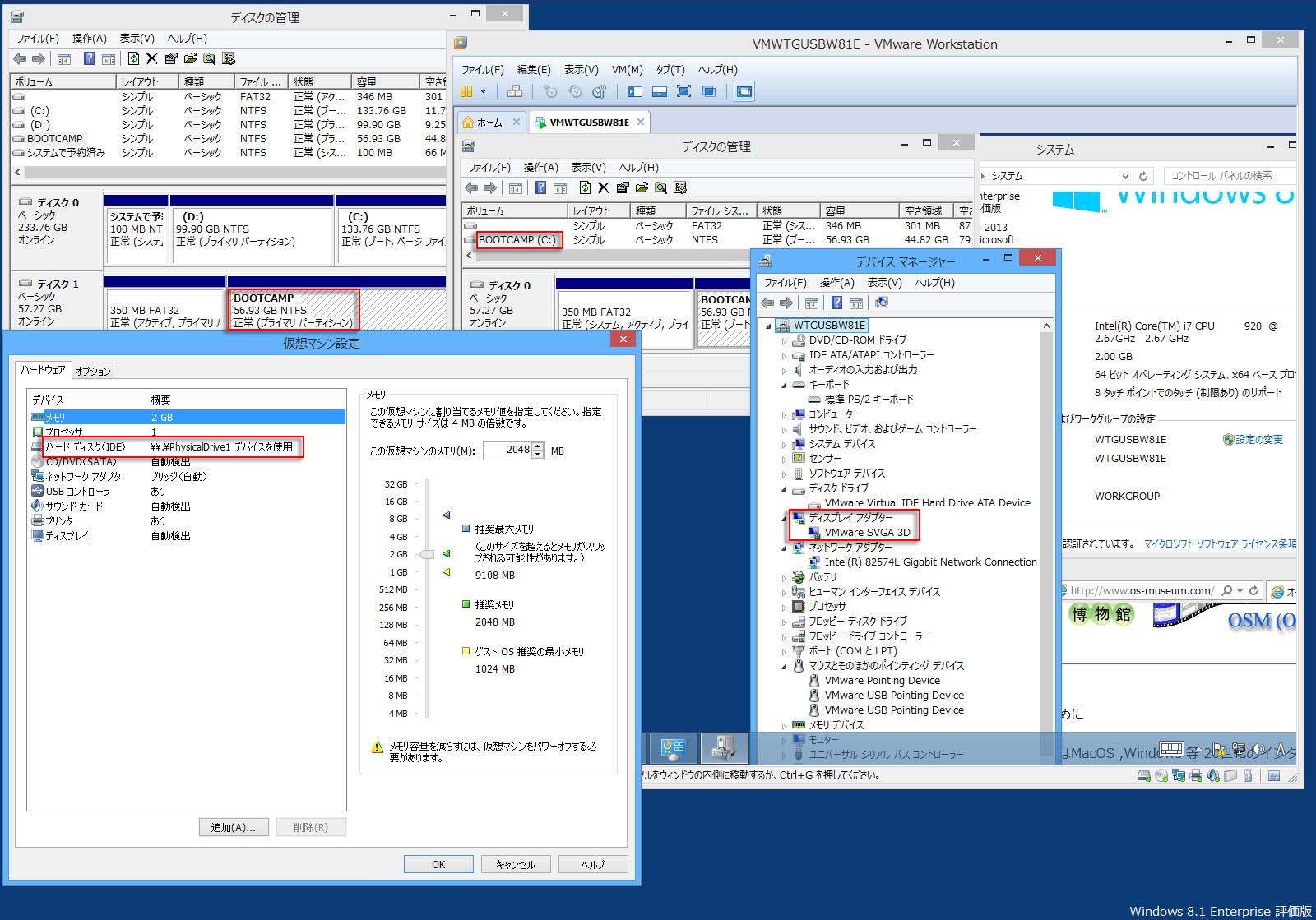Viewport: 1316px width, 920px height.
Task: Open 操作(A) menu in host ディスクの管理 window
Action: [90, 39]
